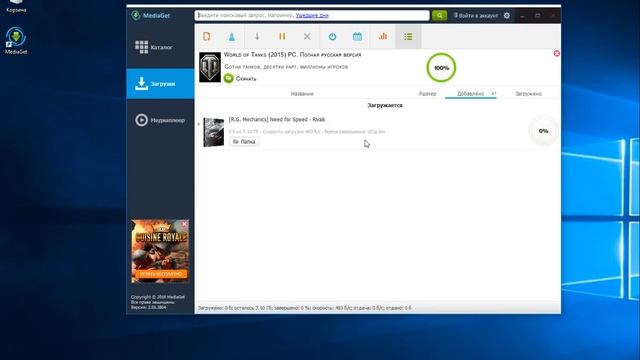This screenshot has width=640, height=360.
Task: Open the scheduler calendar icon
Action: (x=357, y=36)
